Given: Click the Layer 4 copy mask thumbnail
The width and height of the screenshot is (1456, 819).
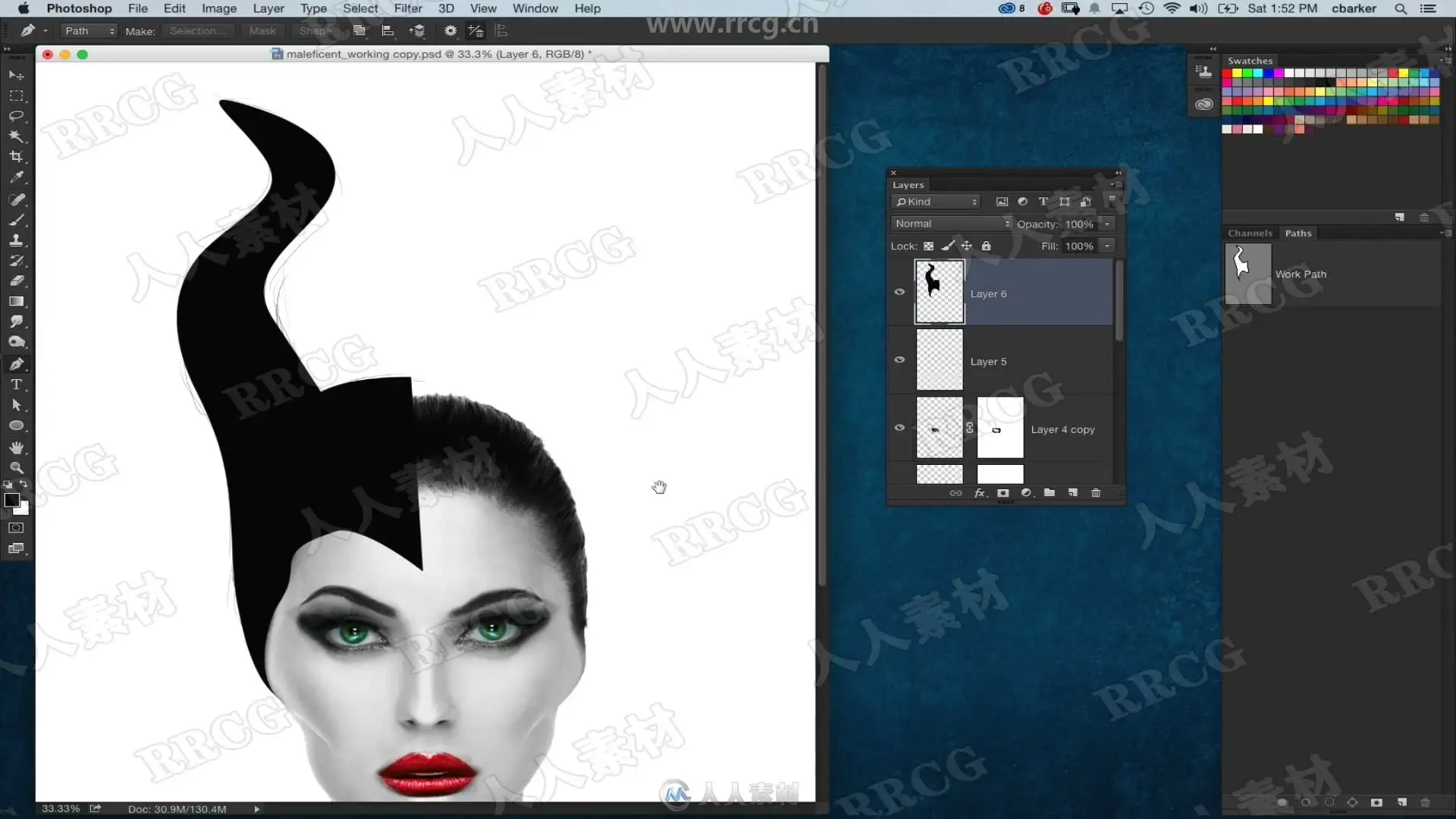Looking at the screenshot, I should (x=1000, y=428).
